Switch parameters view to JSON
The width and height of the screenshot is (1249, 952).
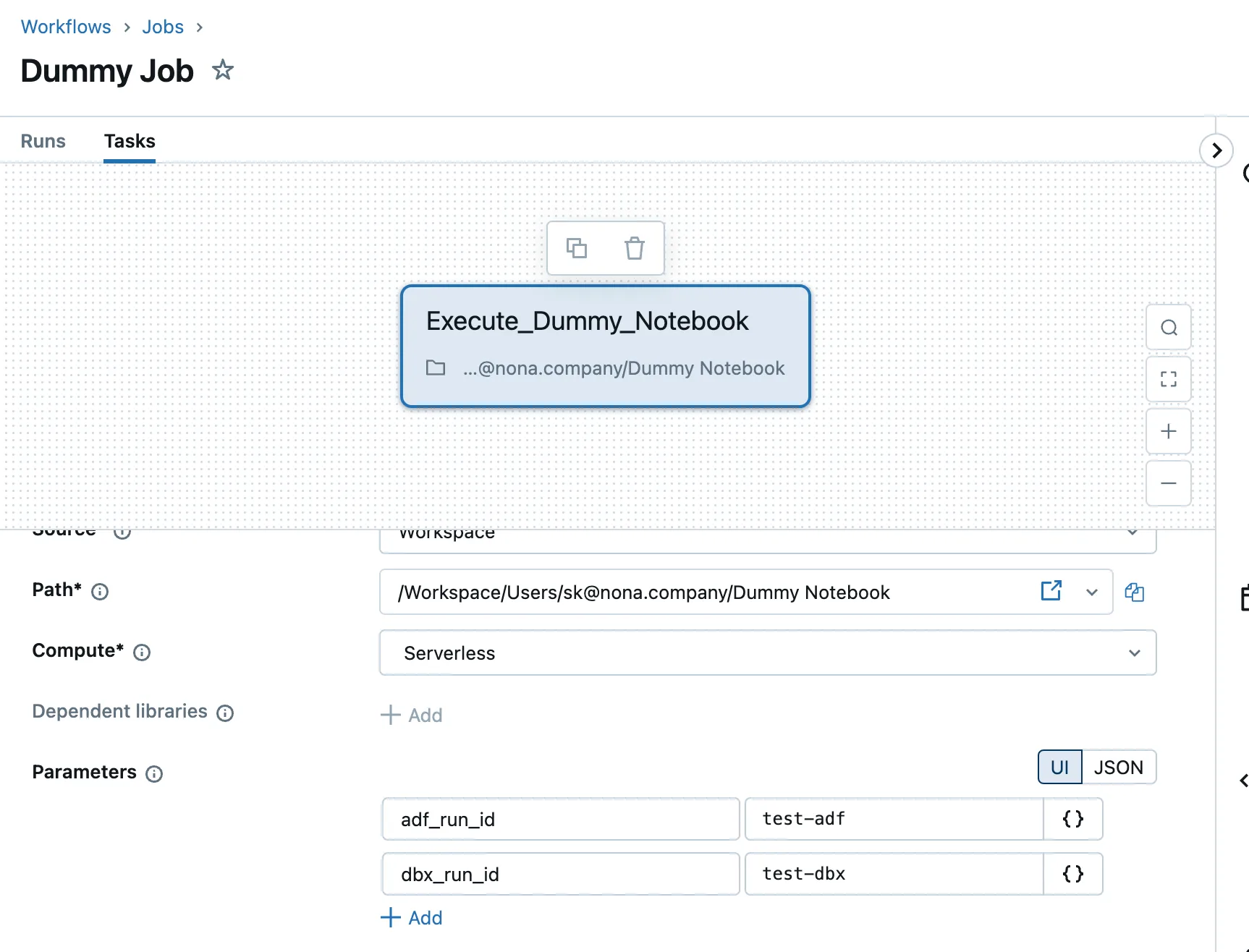point(1118,767)
